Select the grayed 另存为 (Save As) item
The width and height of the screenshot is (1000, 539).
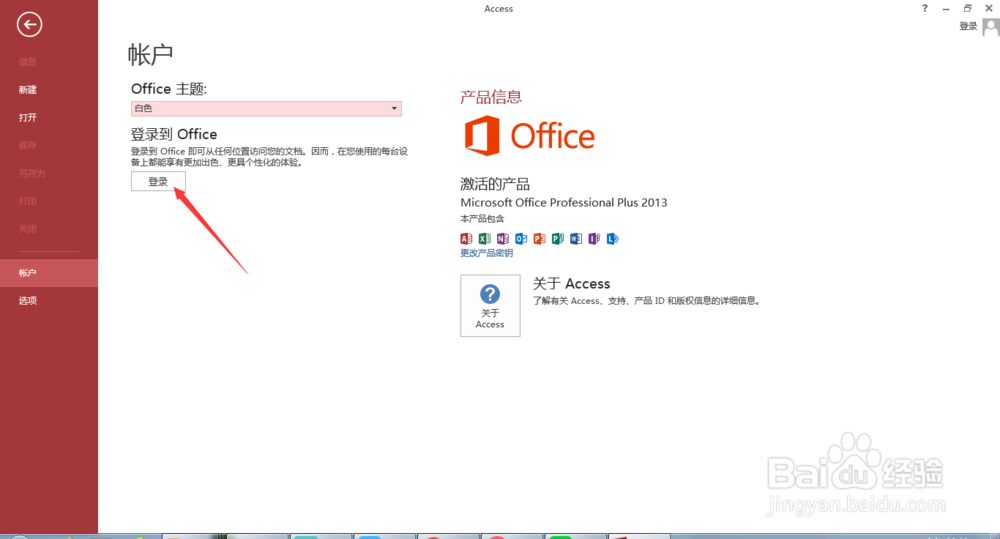[32, 174]
